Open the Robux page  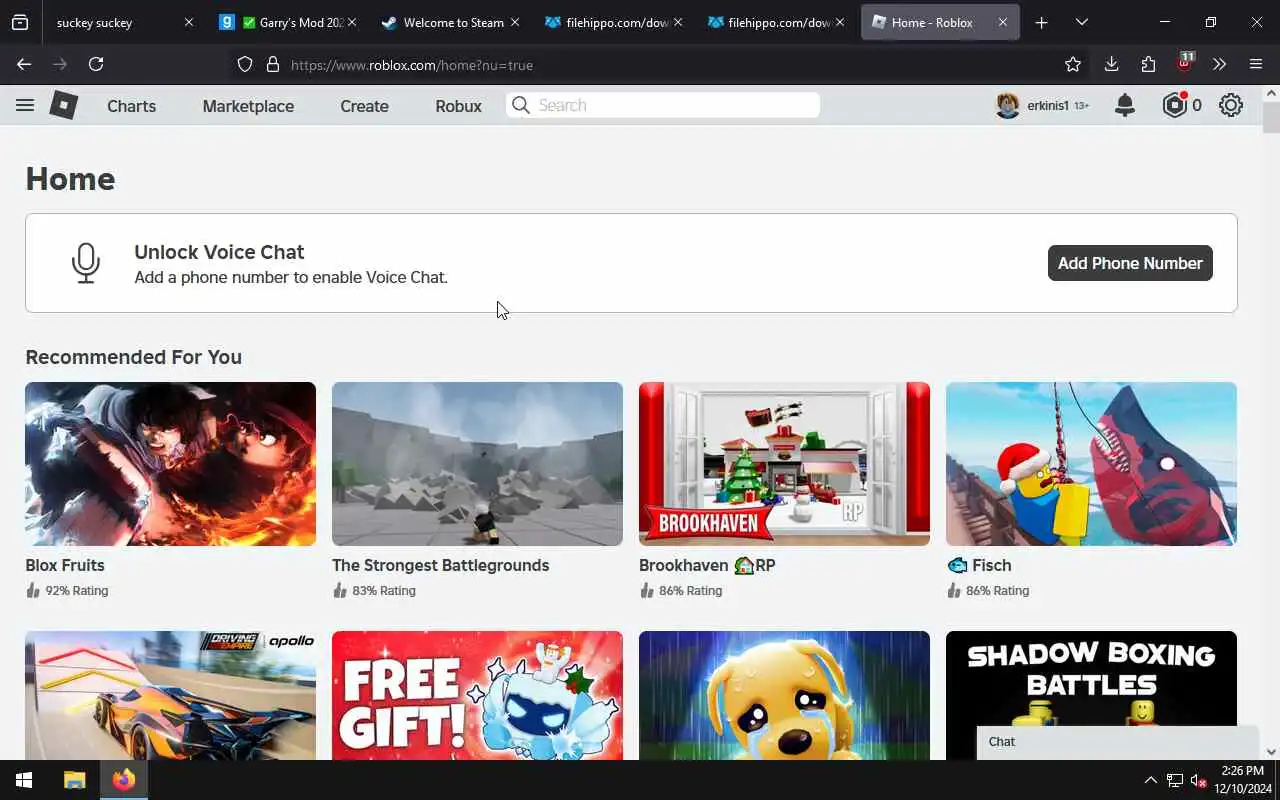point(458,106)
